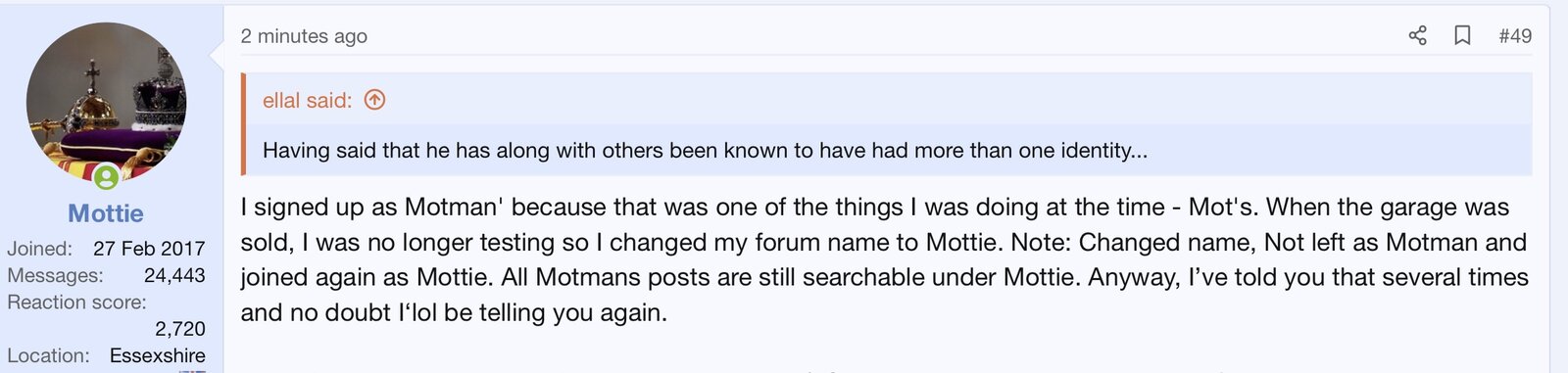The height and width of the screenshot is (373, 1568).
Task: Click the green online status badge on the avatar
Action: [x=107, y=177]
